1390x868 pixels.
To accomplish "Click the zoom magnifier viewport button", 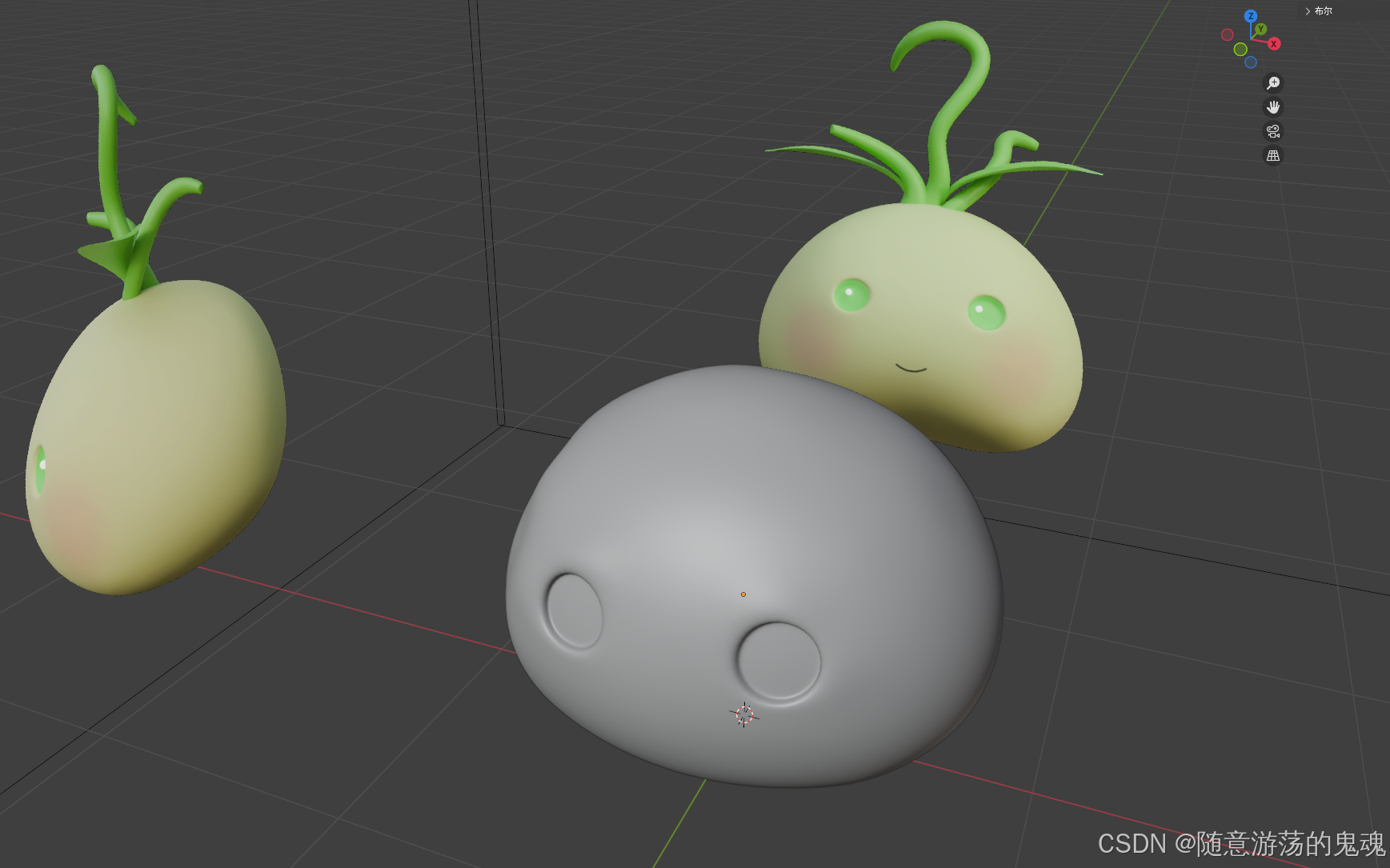I will (1273, 83).
